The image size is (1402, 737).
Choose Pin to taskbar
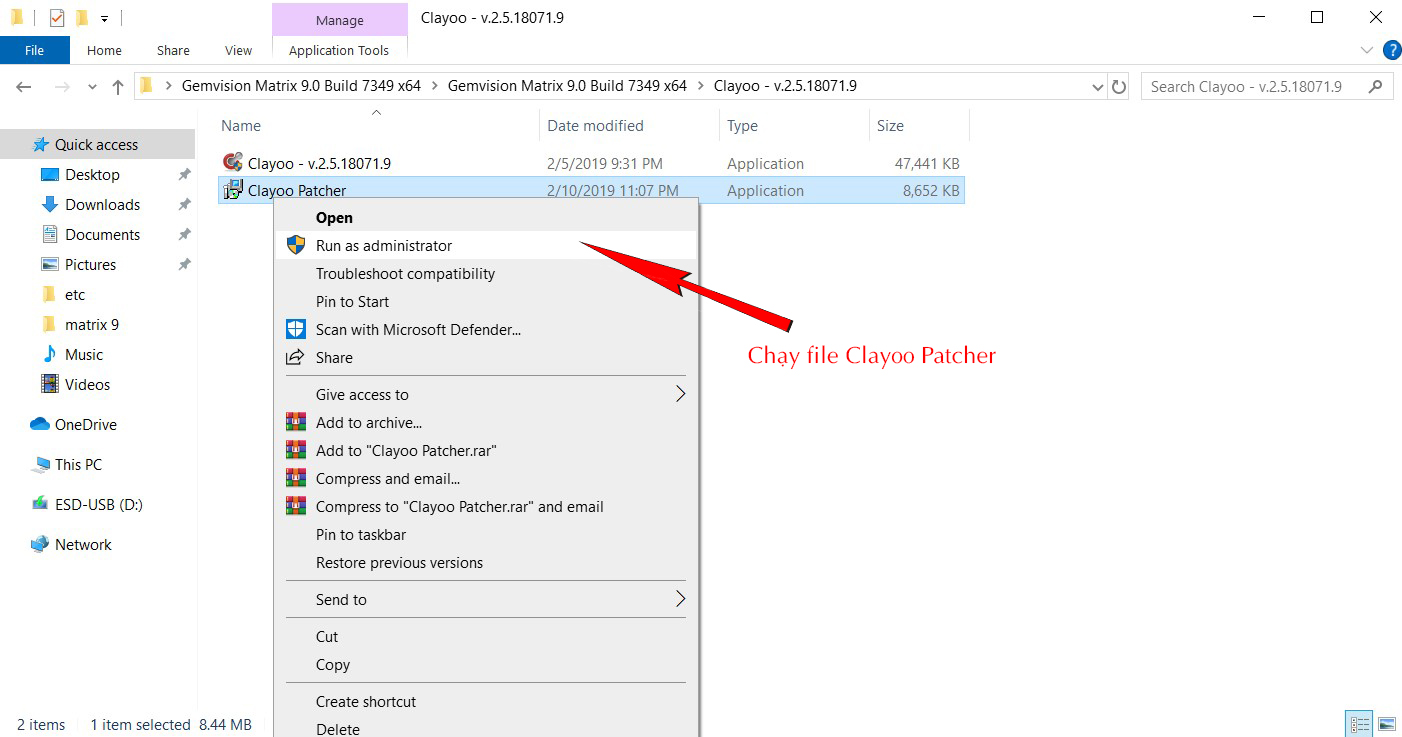click(x=485, y=534)
